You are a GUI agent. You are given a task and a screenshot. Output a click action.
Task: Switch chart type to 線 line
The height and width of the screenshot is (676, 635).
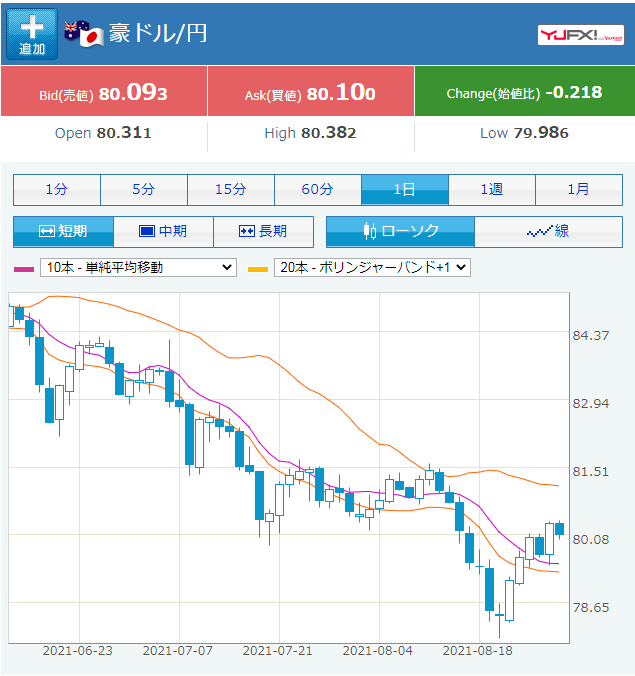(x=548, y=232)
